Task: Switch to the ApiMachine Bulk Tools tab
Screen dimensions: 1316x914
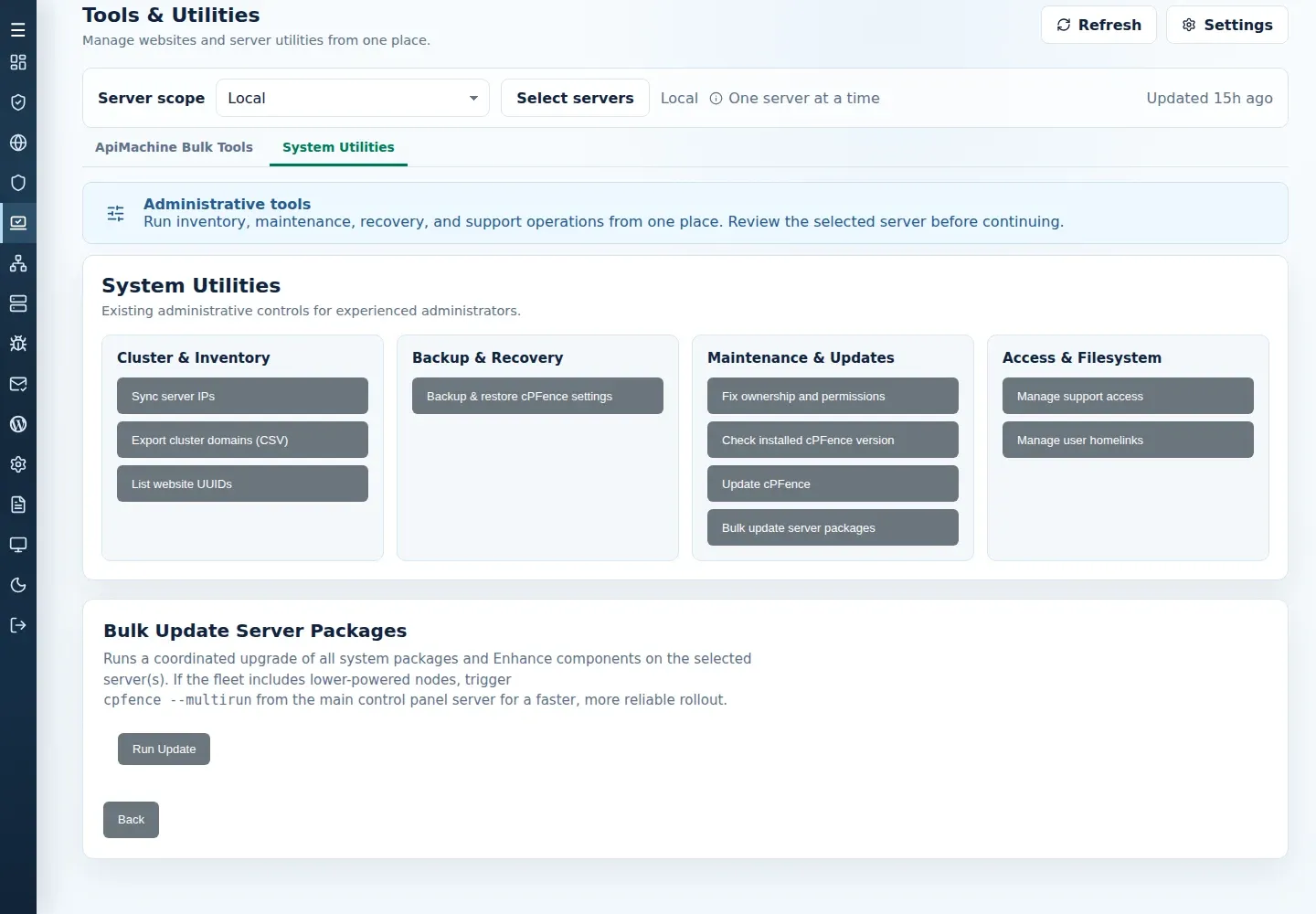Action: coord(174,147)
